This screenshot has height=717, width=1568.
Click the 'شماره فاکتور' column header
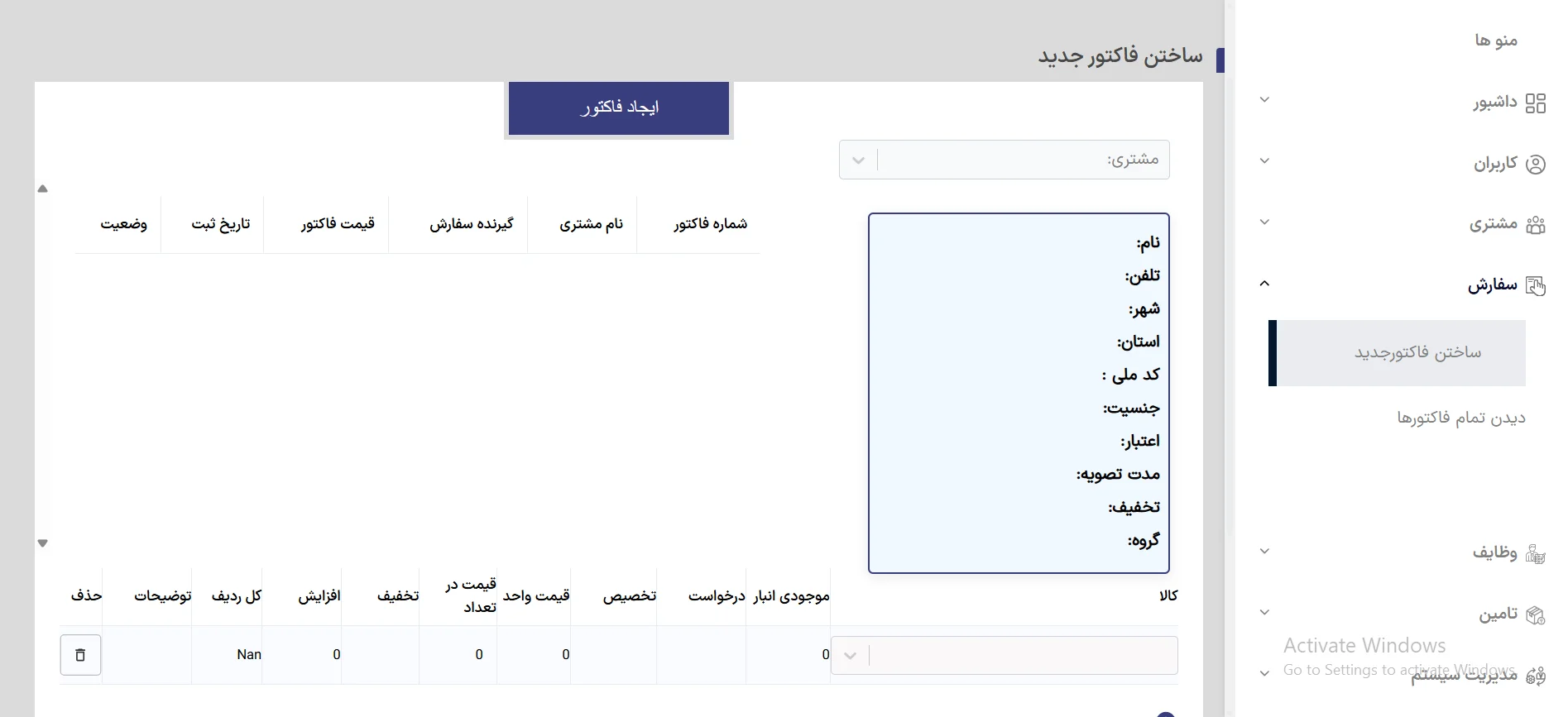[x=710, y=224]
